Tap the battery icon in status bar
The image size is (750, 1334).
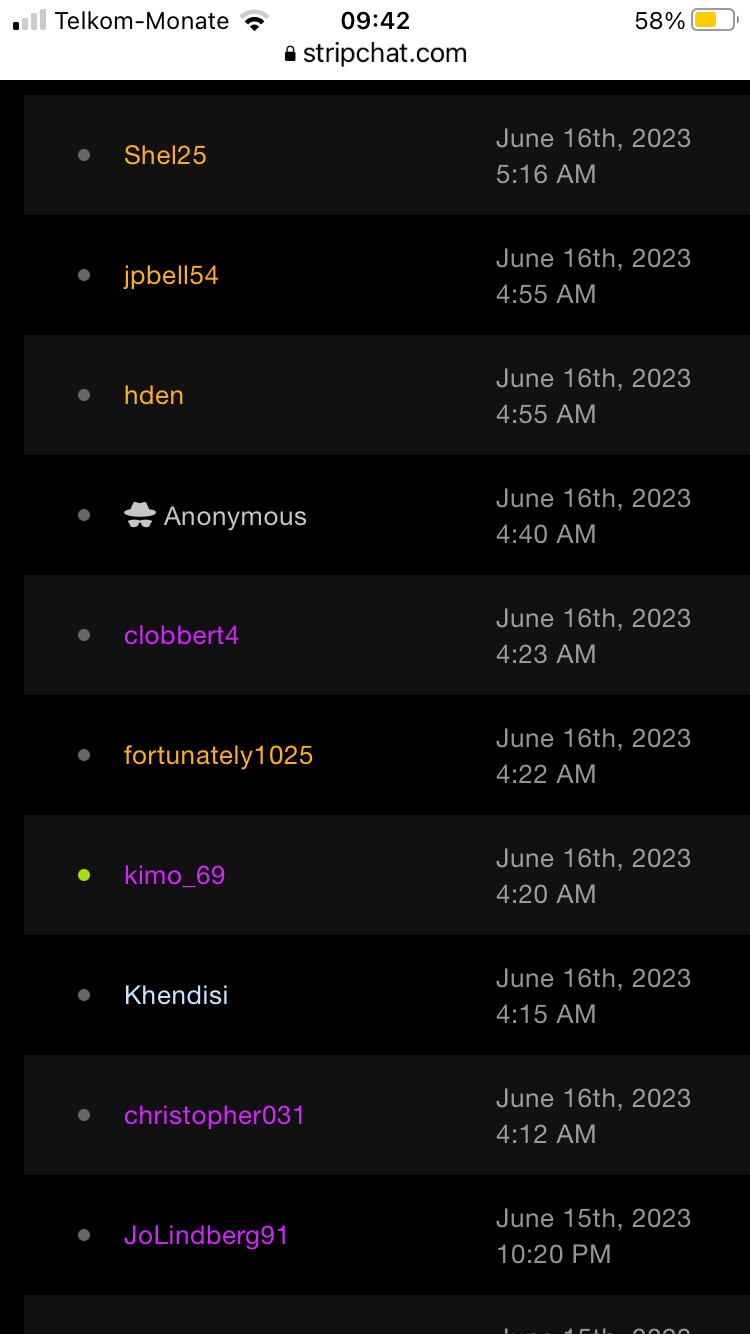[714, 21]
